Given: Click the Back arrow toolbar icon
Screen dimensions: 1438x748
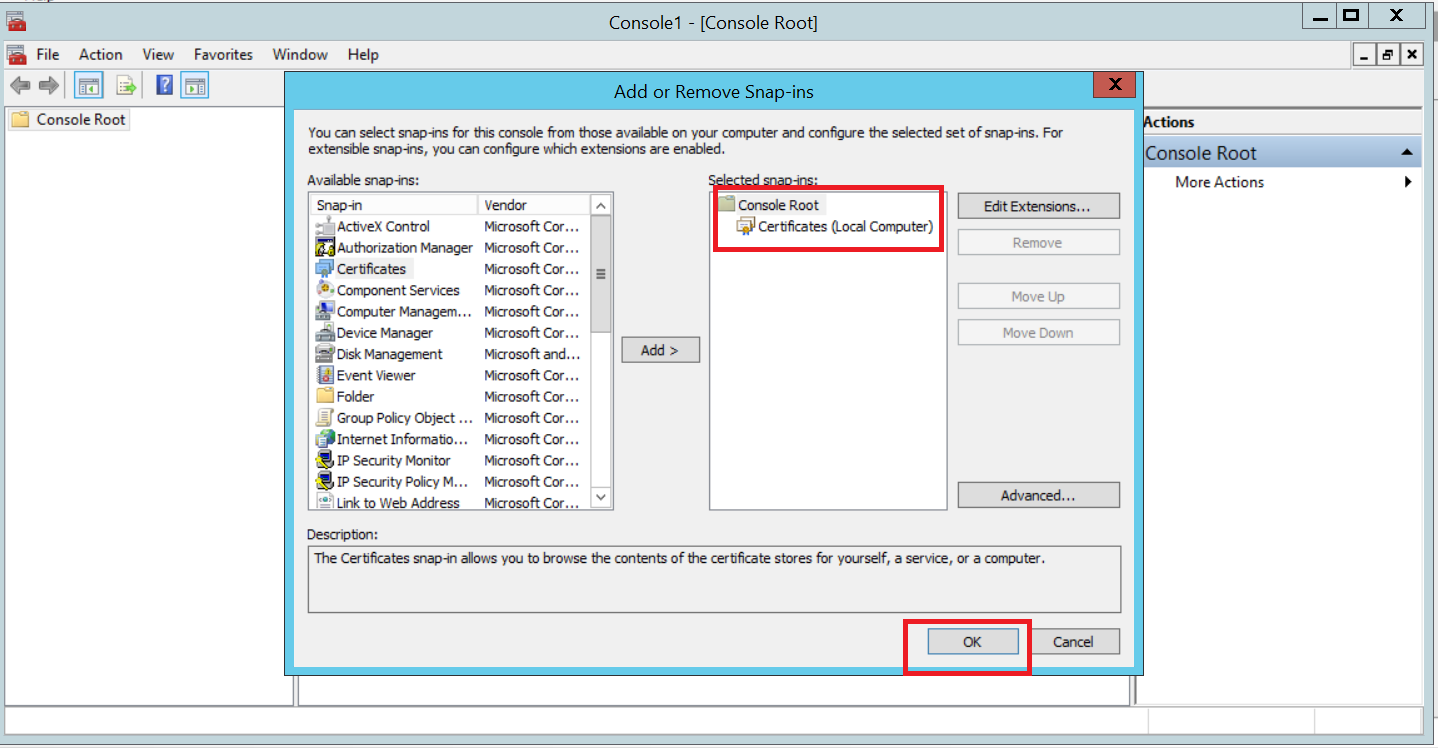Looking at the screenshot, I should (20, 86).
